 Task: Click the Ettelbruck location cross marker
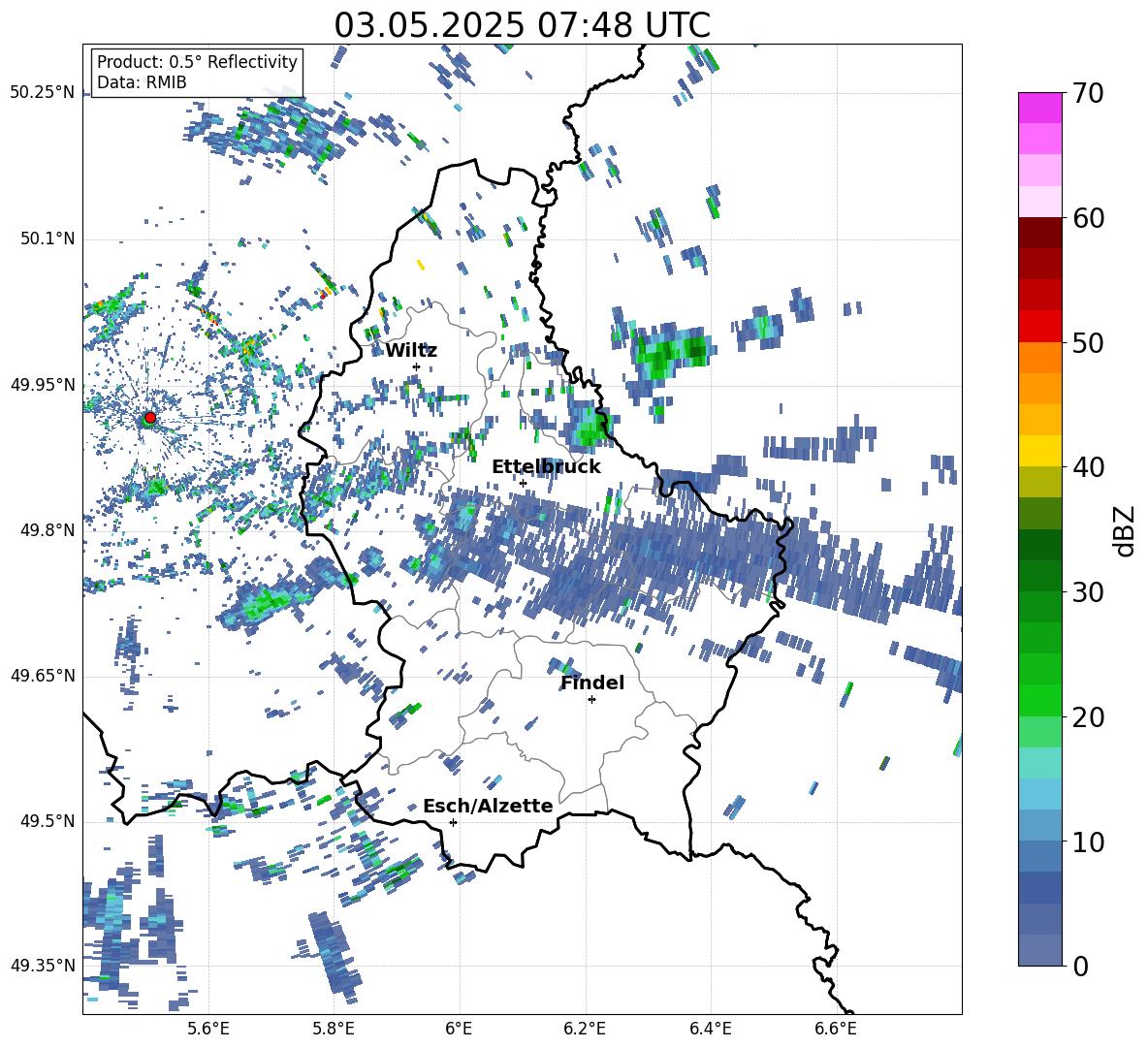point(523,483)
